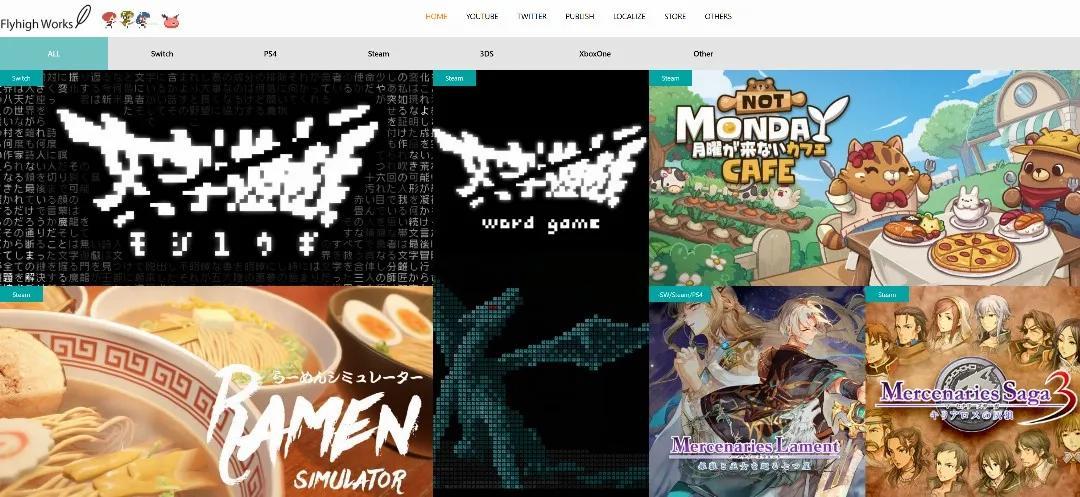The image size is (1080, 497).
Task: Go to the YOUTUBE nav link
Action: coord(482,17)
